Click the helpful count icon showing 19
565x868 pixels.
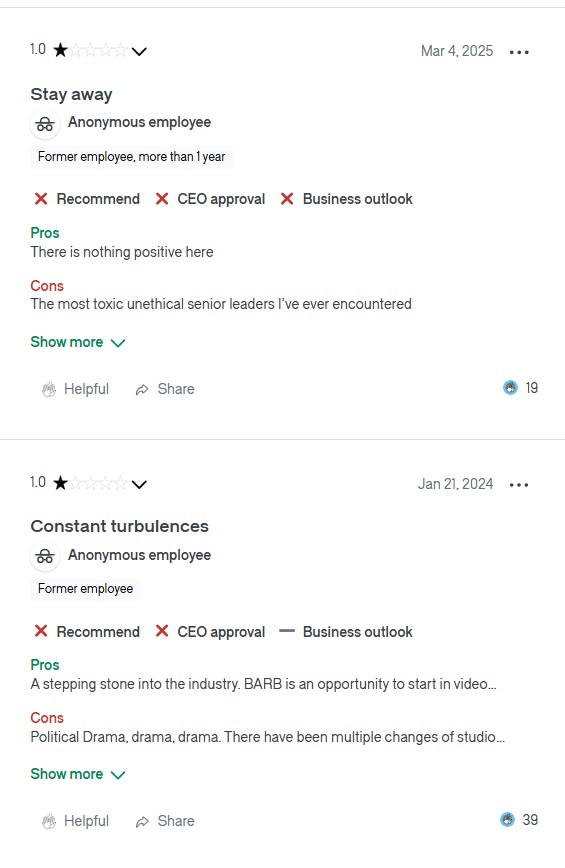click(x=510, y=388)
